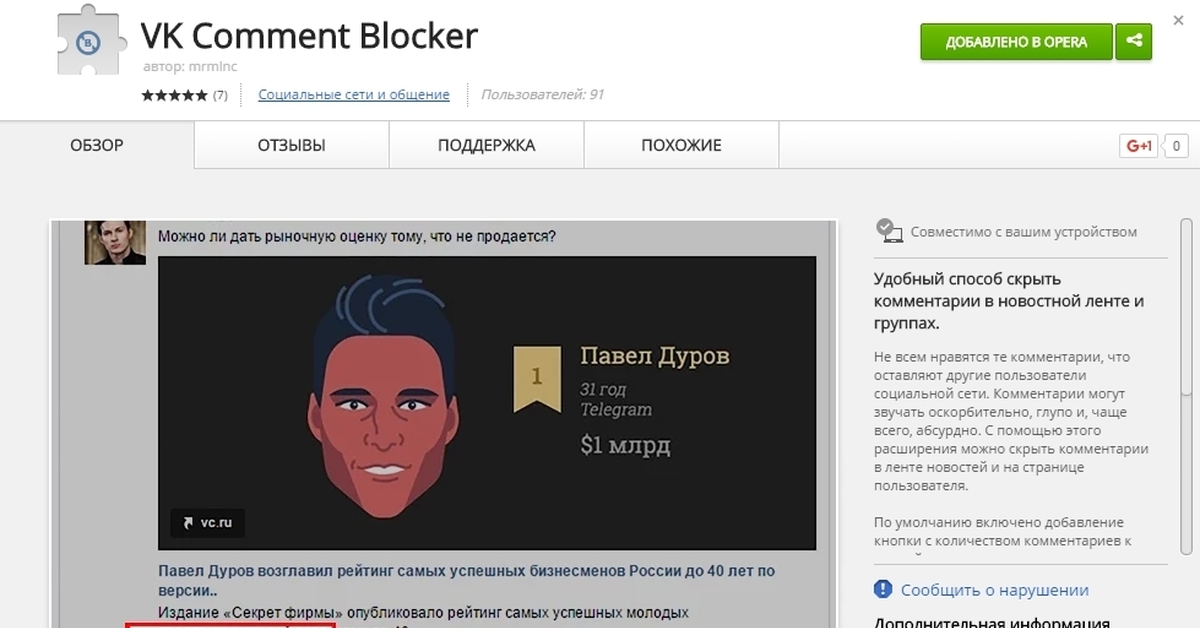
Task: Click the G+1 button
Action: (1139, 146)
